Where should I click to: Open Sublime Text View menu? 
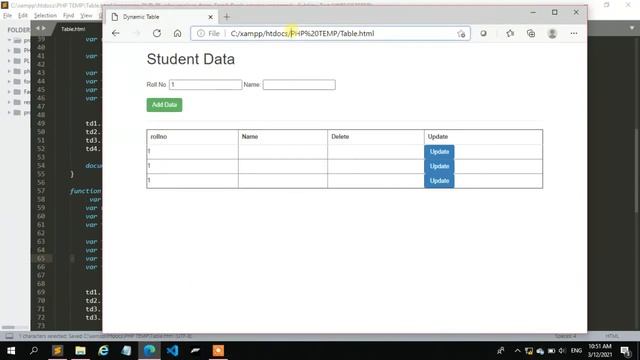point(86,16)
